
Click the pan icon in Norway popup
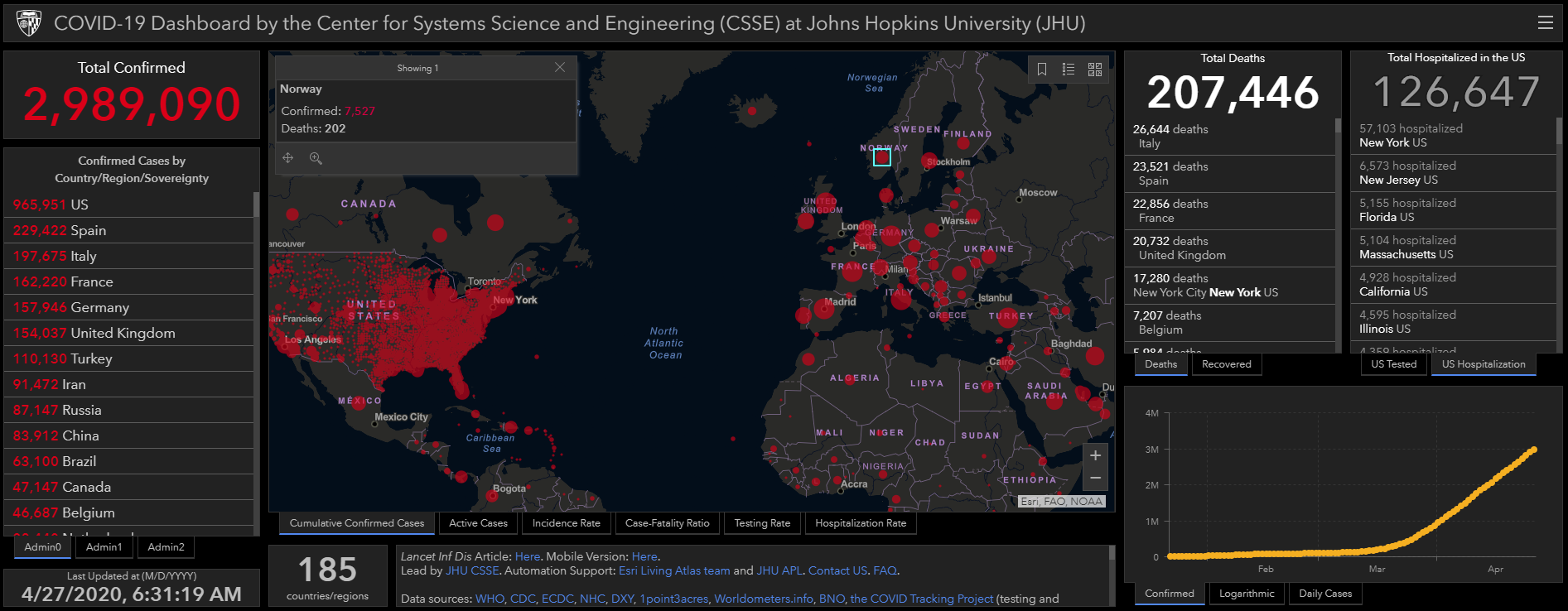[288, 157]
